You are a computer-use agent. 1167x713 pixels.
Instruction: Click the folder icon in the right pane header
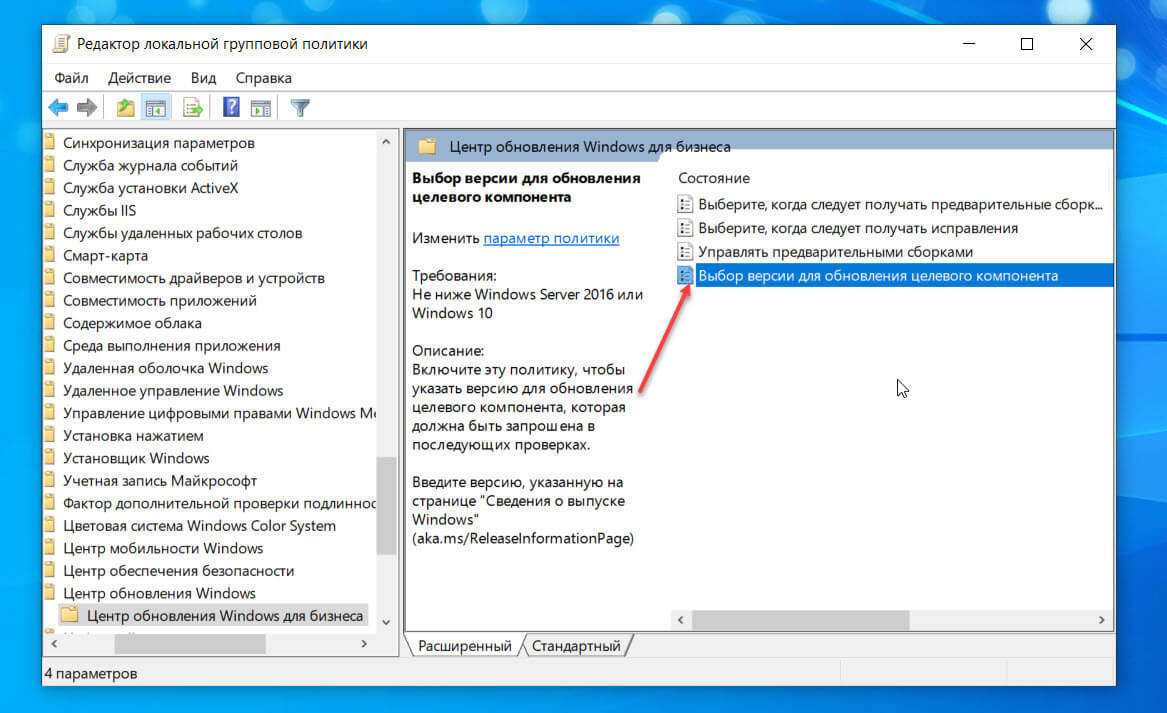427,147
